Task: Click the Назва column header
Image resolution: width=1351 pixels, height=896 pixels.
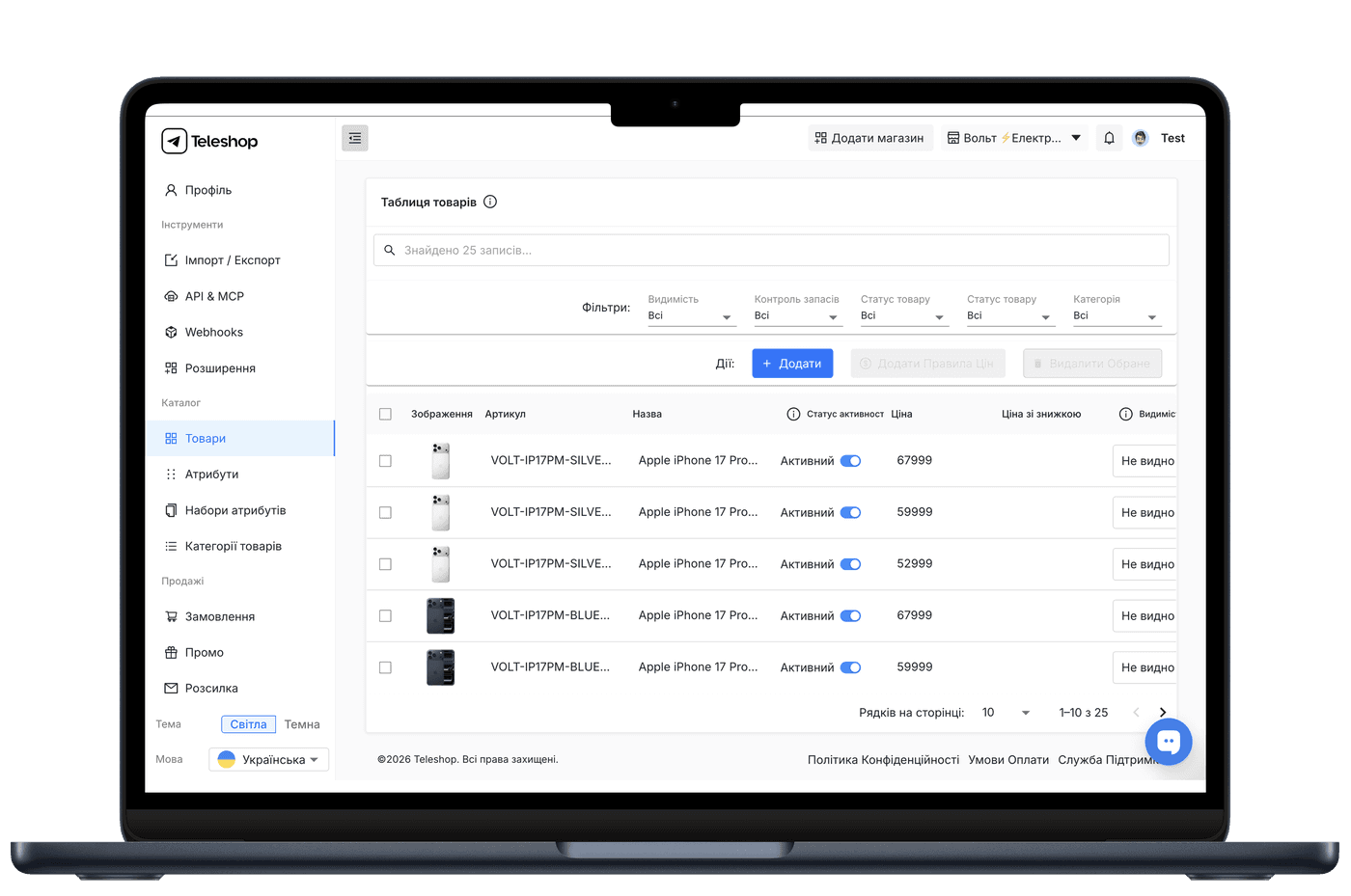Action: (x=648, y=414)
